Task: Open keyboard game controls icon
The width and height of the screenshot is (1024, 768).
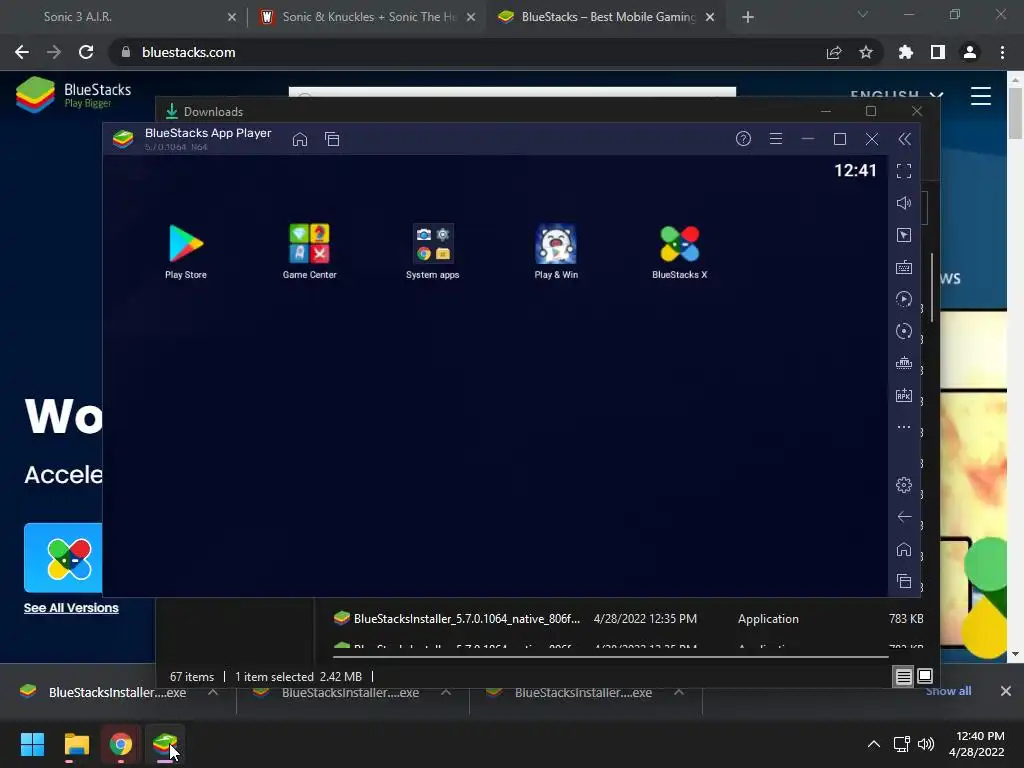Action: click(x=904, y=267)
